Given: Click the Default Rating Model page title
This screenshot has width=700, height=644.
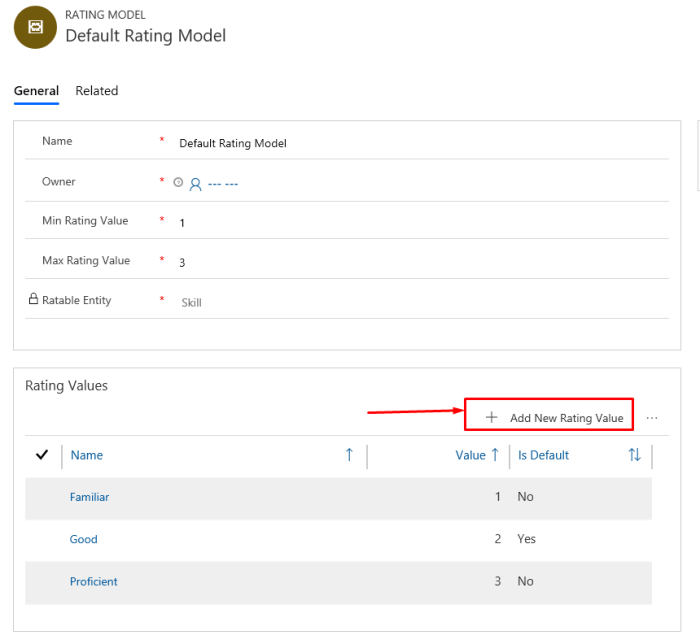Looking at the screenshot, I should tap(146, 36).
